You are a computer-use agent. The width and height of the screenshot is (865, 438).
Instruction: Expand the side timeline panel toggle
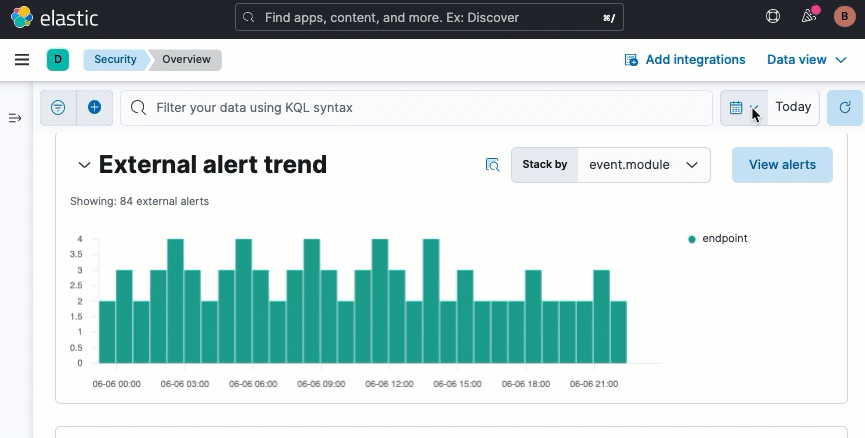15,118
